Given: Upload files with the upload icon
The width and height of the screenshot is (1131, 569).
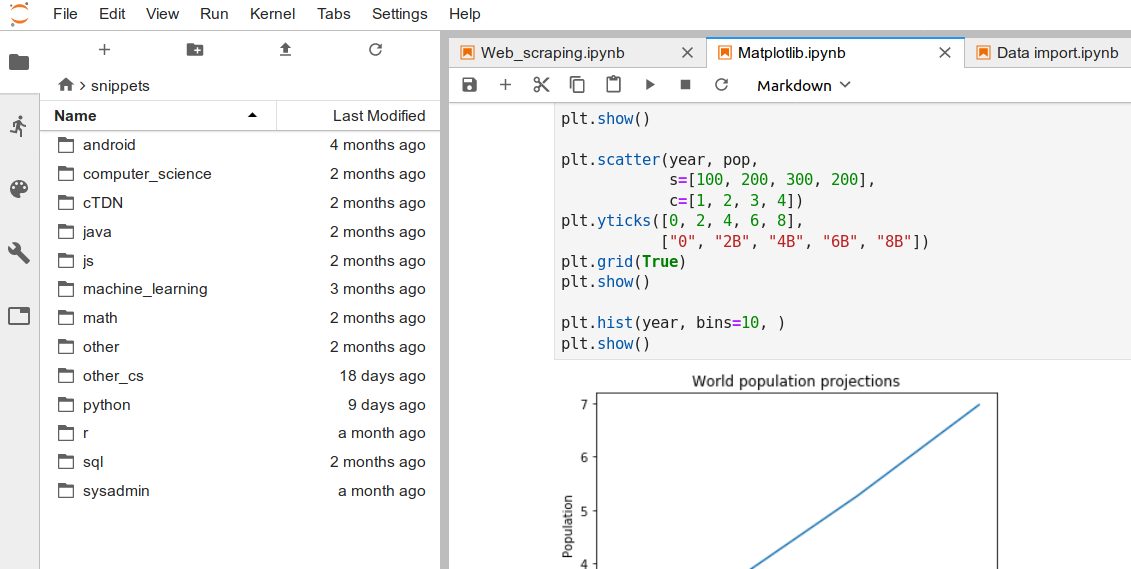Looking at the screenshot, I should pyautogui.click(x=285, y=49).
